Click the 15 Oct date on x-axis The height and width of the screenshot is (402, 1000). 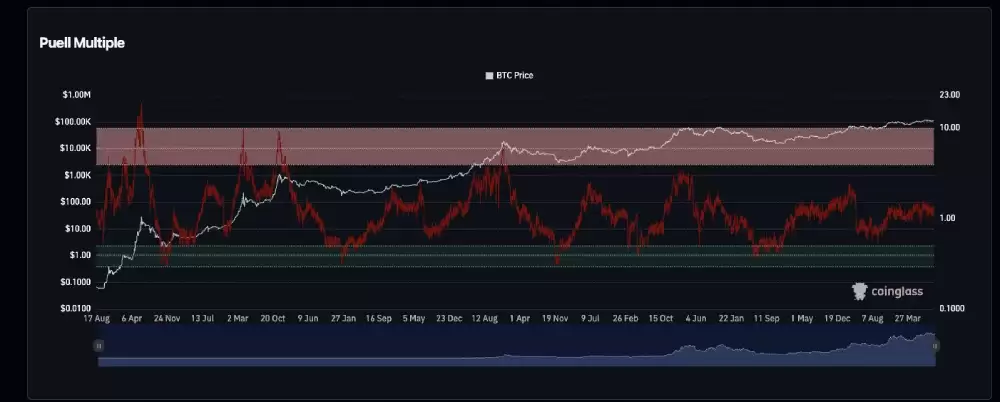pos(660,318)
